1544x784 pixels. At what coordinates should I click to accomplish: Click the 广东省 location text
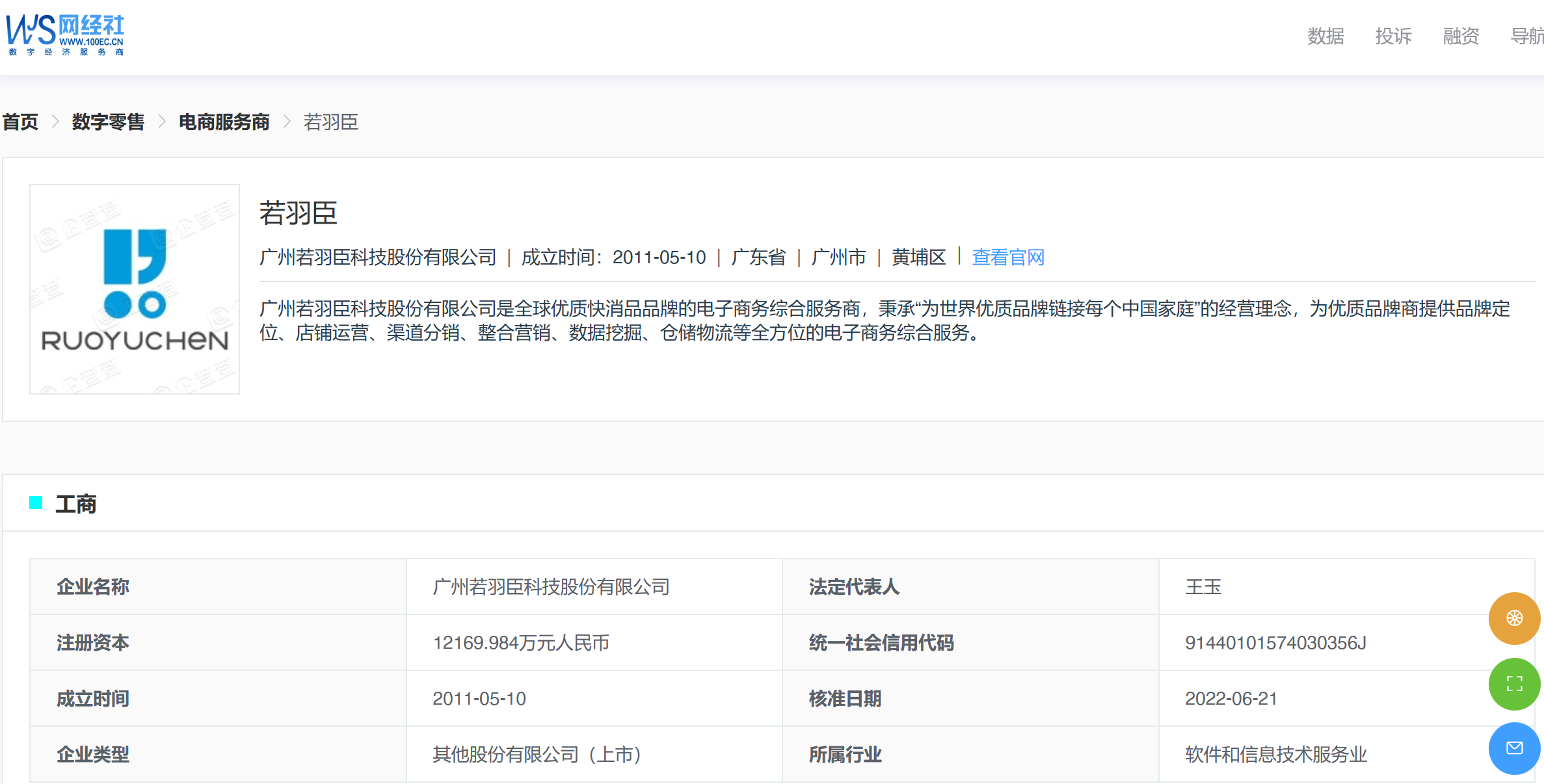point(758,257)
